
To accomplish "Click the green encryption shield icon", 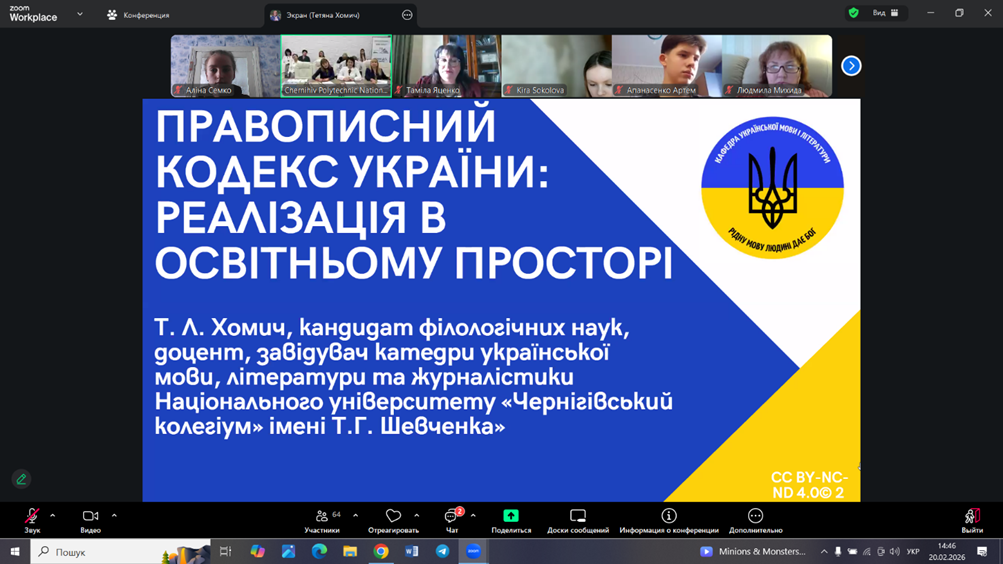I will (x=853, y=13).
